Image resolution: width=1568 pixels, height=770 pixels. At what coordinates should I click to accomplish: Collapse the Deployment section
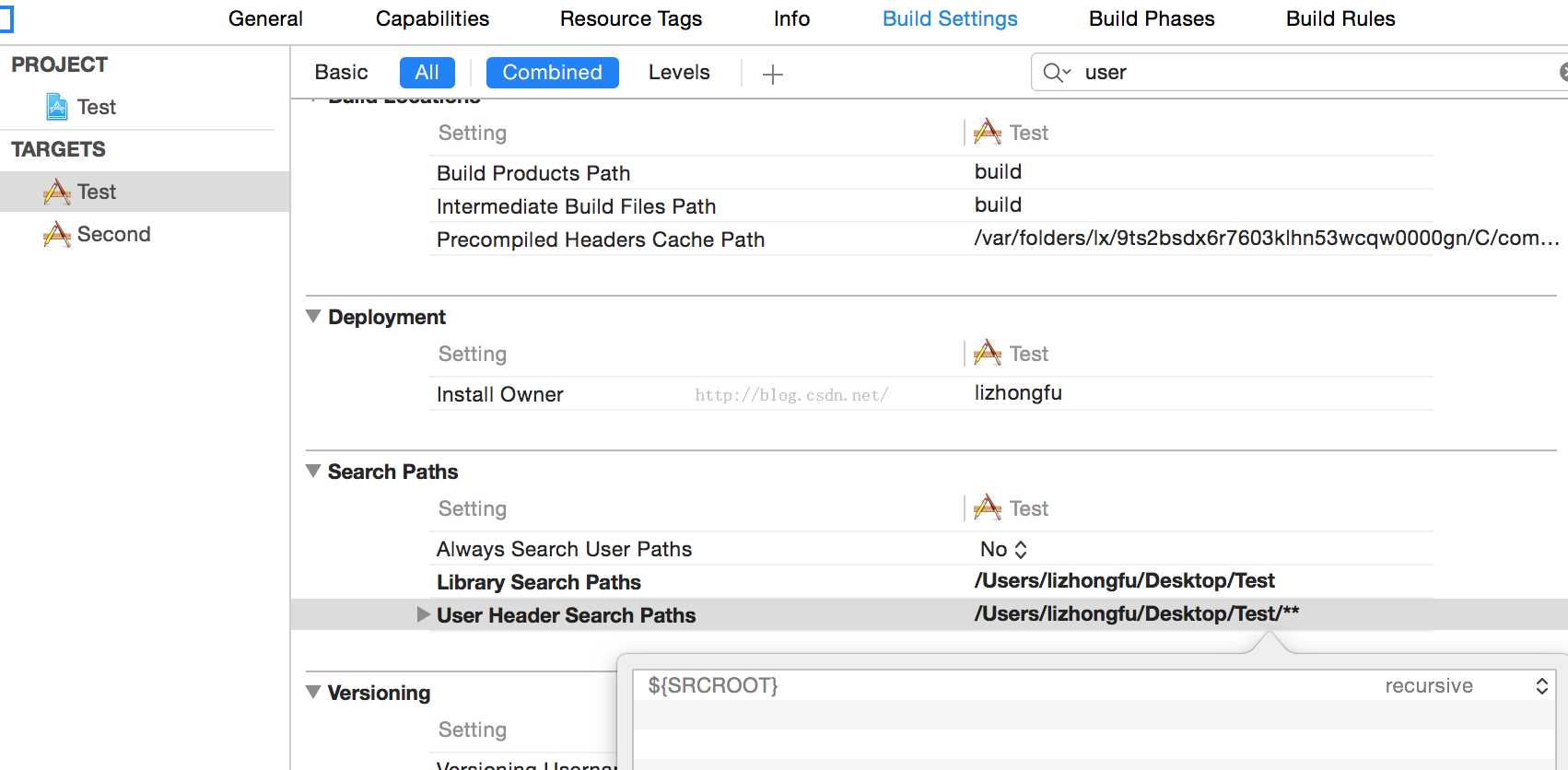313,316
